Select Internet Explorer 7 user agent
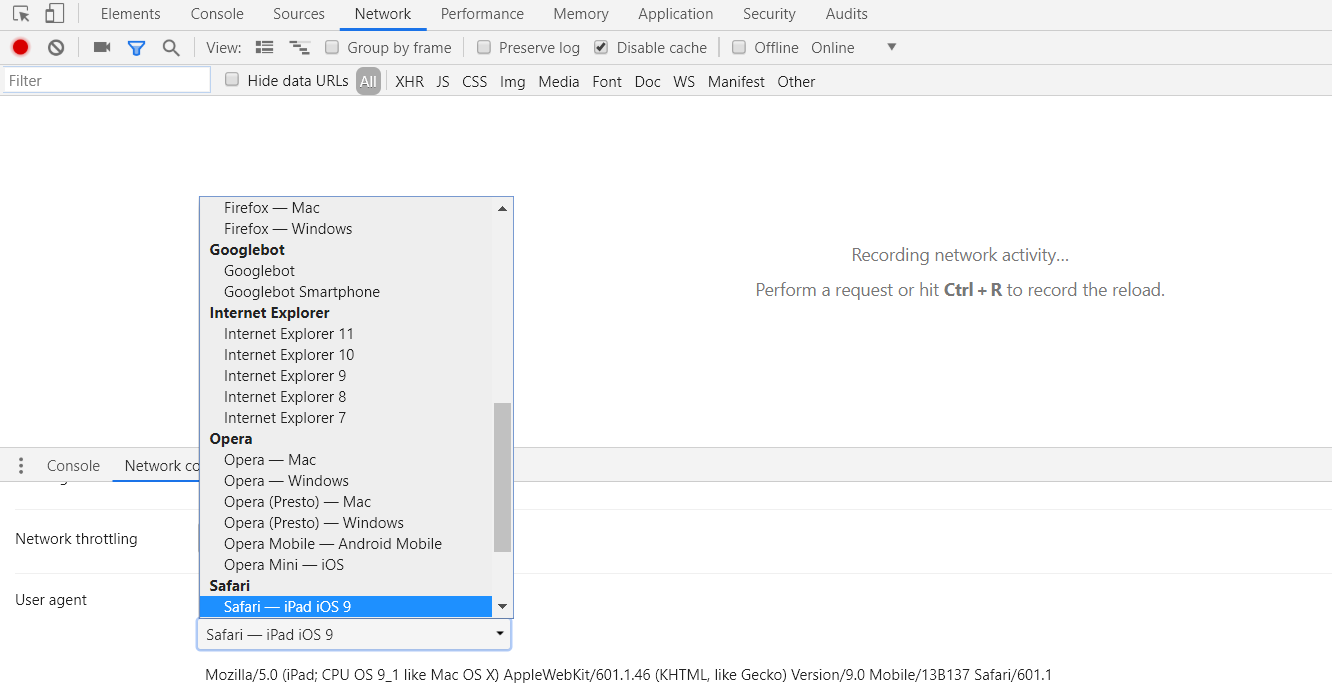 coord(346,418)
